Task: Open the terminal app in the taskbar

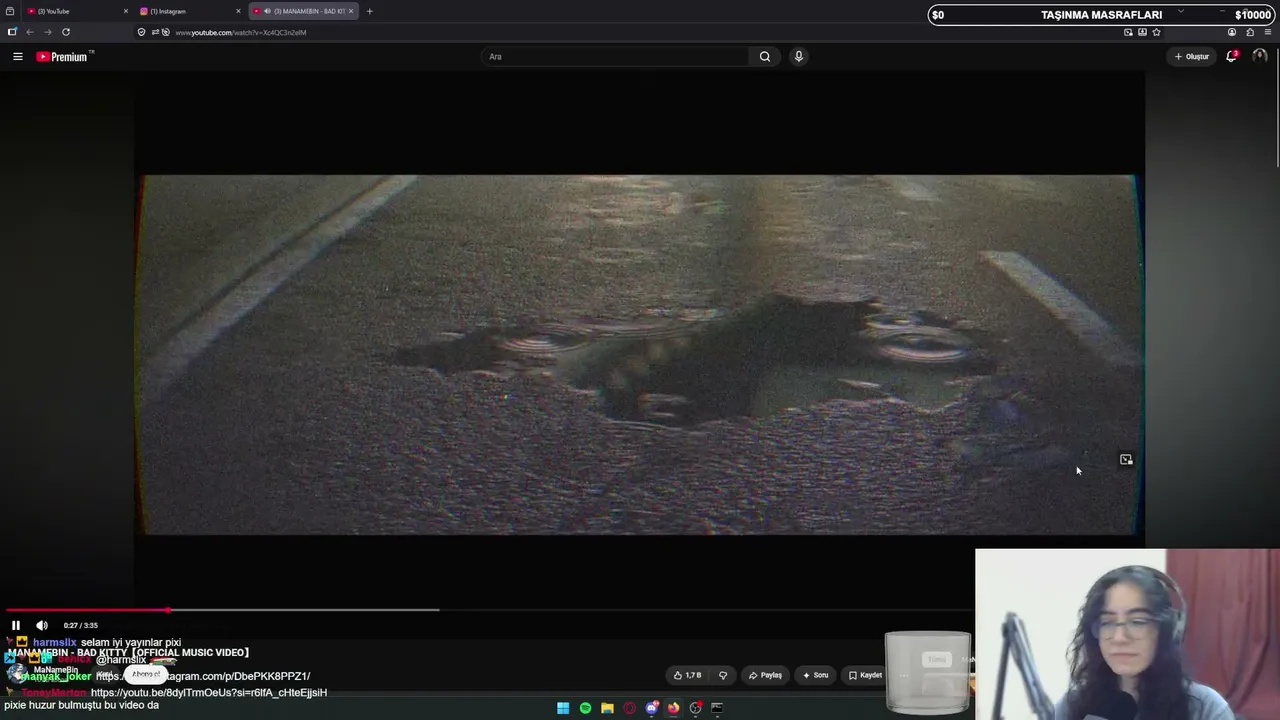Action: (717, 708)
